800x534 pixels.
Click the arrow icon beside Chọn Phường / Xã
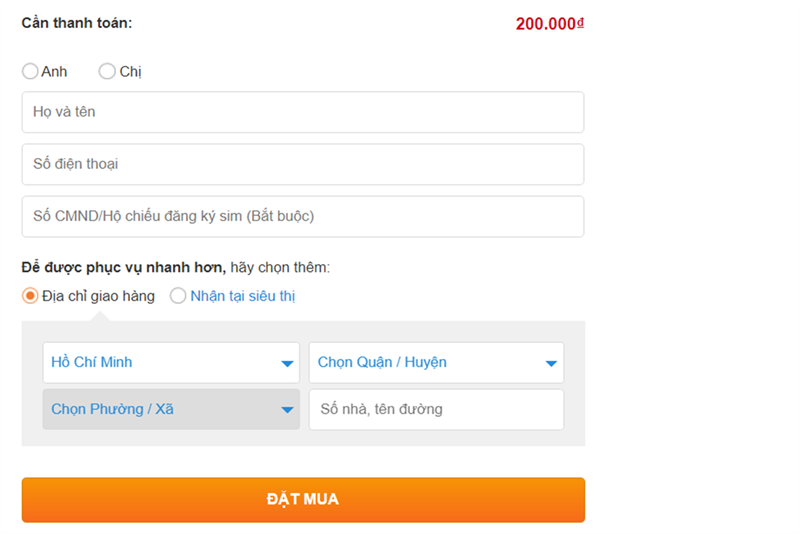pos(287,410)
